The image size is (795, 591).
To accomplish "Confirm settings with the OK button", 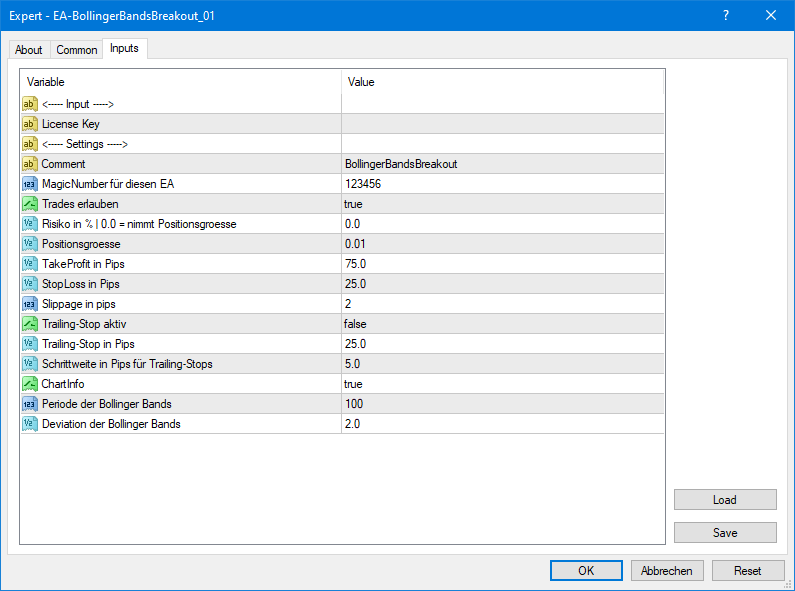I will (586, 570).
